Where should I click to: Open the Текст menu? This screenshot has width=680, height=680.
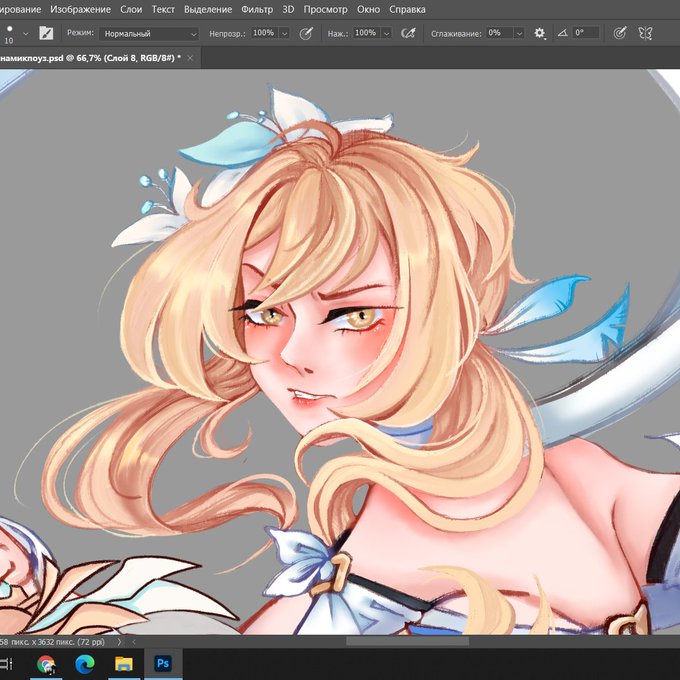[x=163, y=9]
